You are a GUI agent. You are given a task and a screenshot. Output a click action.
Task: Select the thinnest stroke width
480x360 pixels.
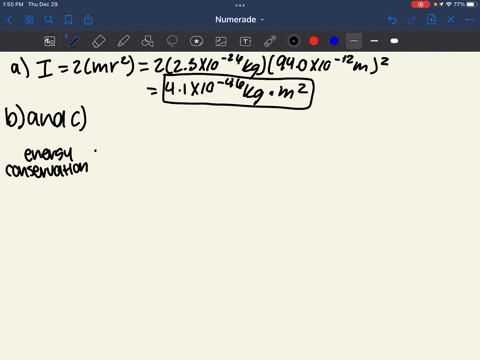354,41
